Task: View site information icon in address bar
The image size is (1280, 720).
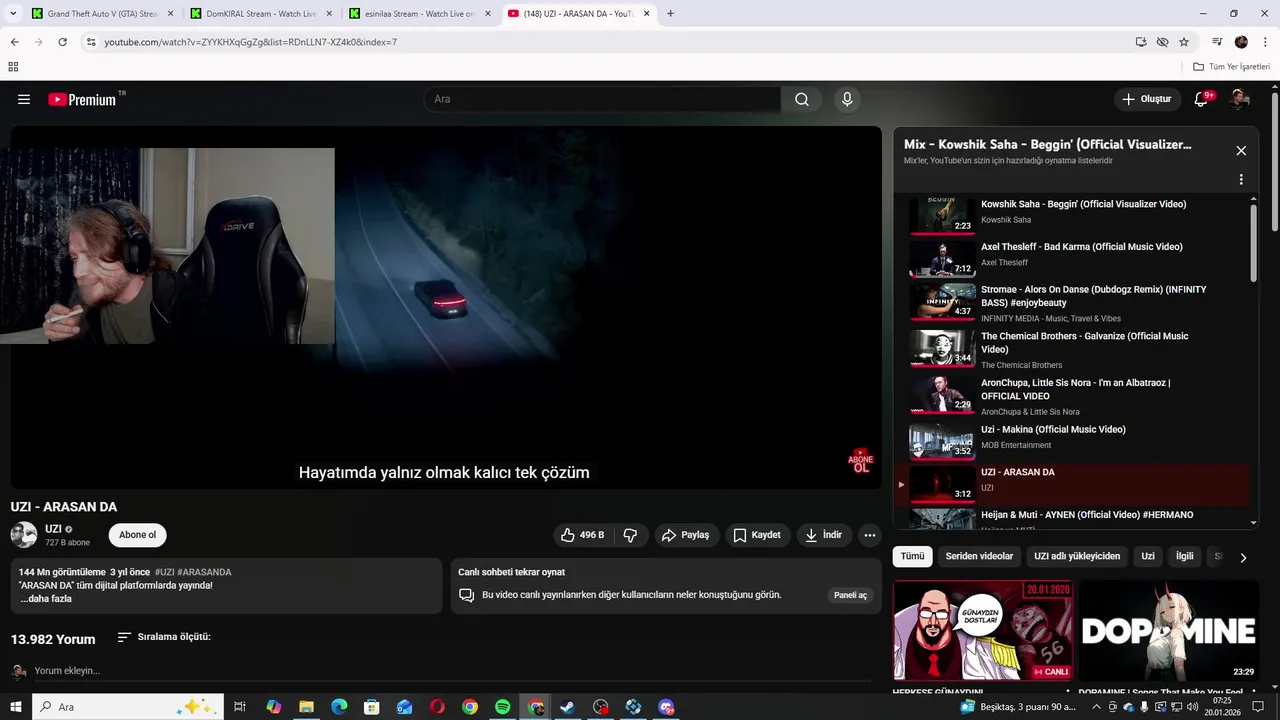Action: tap(91, 42)
